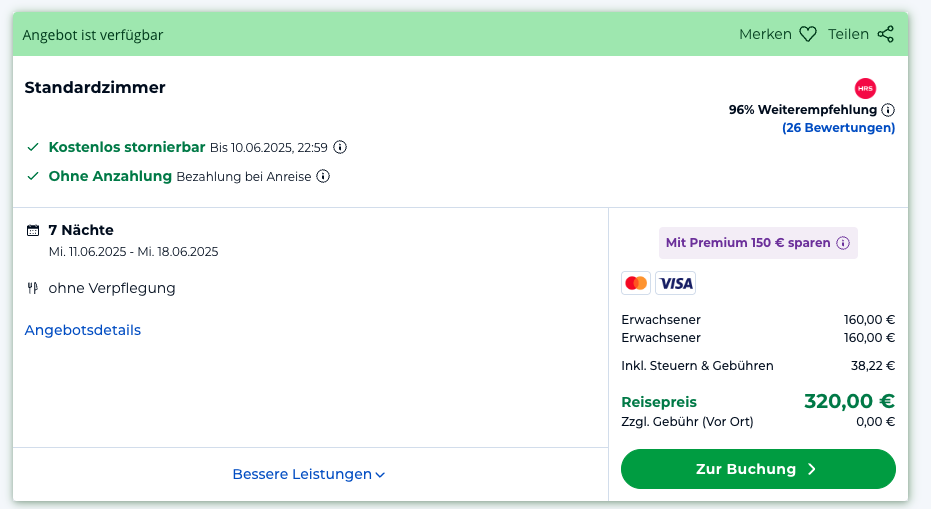Click the calendar icon beside 7 Nächte
931x509 pixels.
pos(33,230)
